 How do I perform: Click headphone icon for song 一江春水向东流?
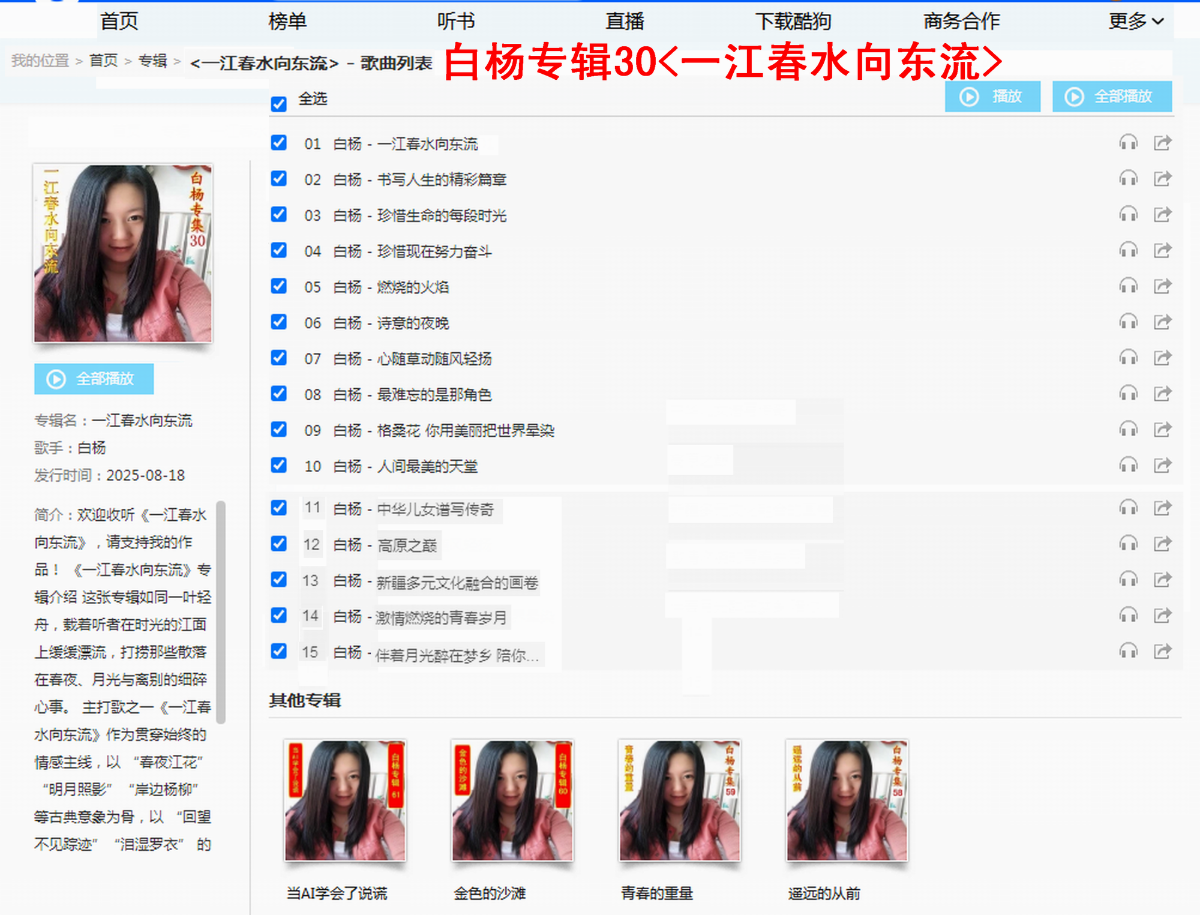click(x=1129, y=143)
